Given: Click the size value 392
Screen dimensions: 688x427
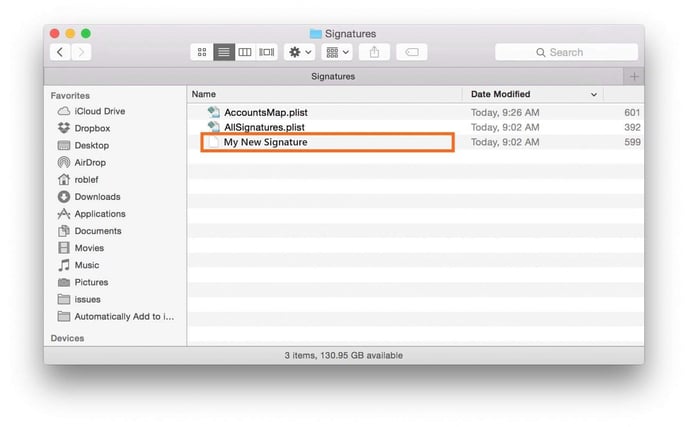Looking at the screenshot, I should click(632, 127).
